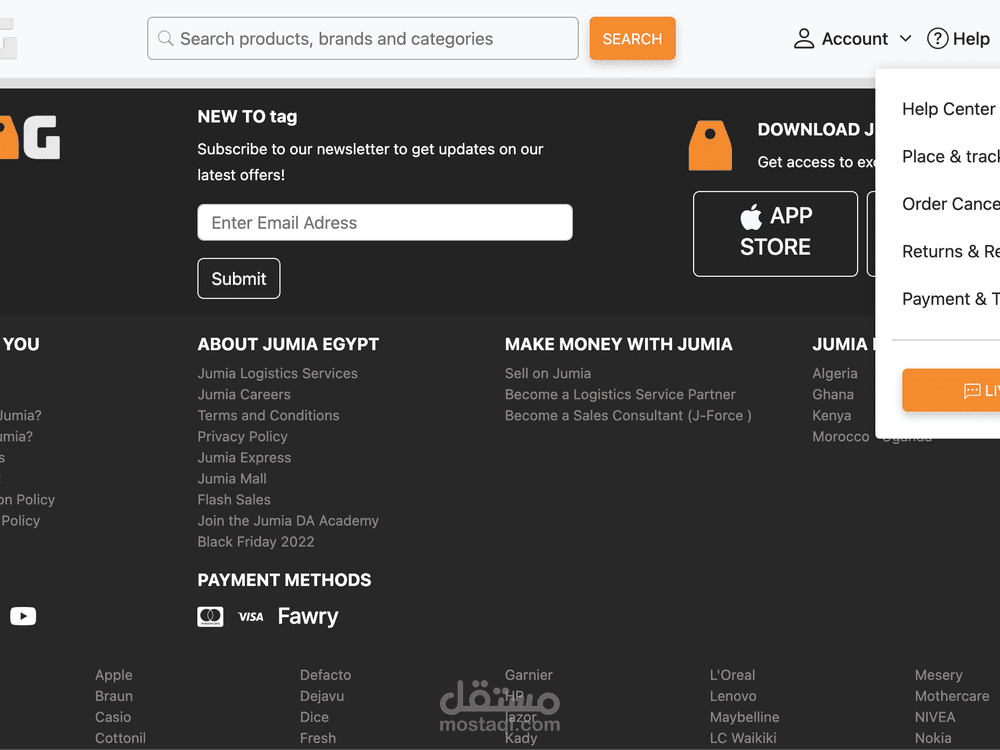Select Algeria country link
Screen dimensions: 1000x750
(835, 373)
